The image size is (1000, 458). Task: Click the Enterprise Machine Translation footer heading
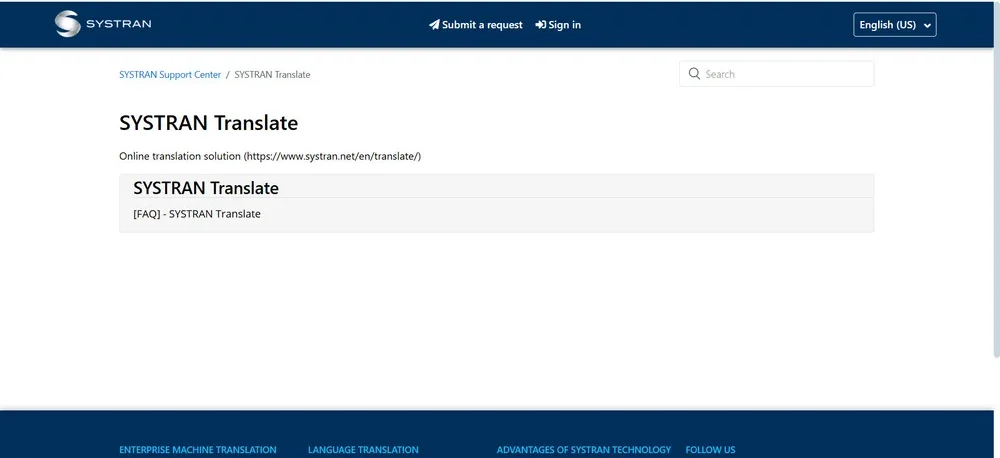(x=198, y=450)
